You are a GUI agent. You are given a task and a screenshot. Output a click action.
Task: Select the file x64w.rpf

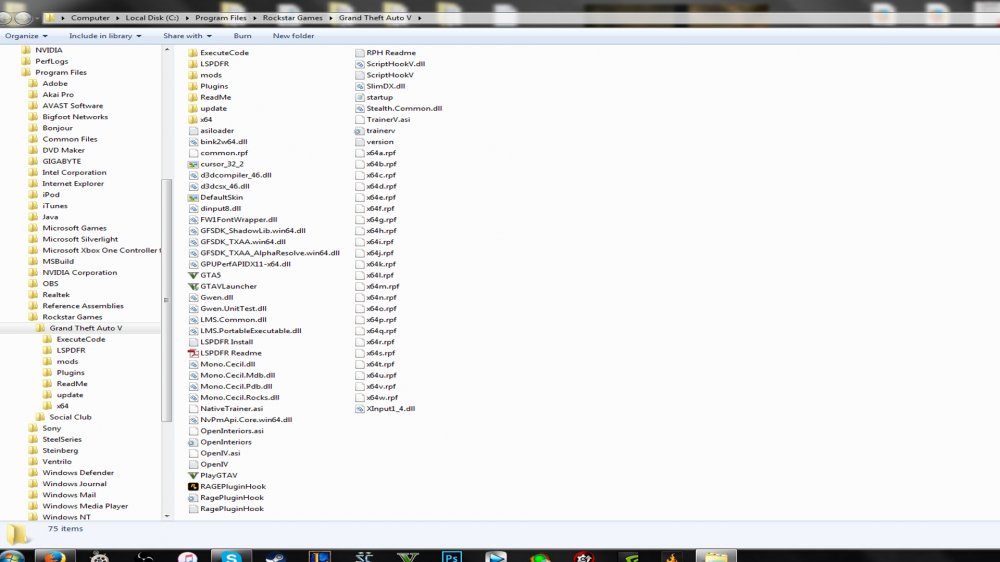tap(382, 397)
